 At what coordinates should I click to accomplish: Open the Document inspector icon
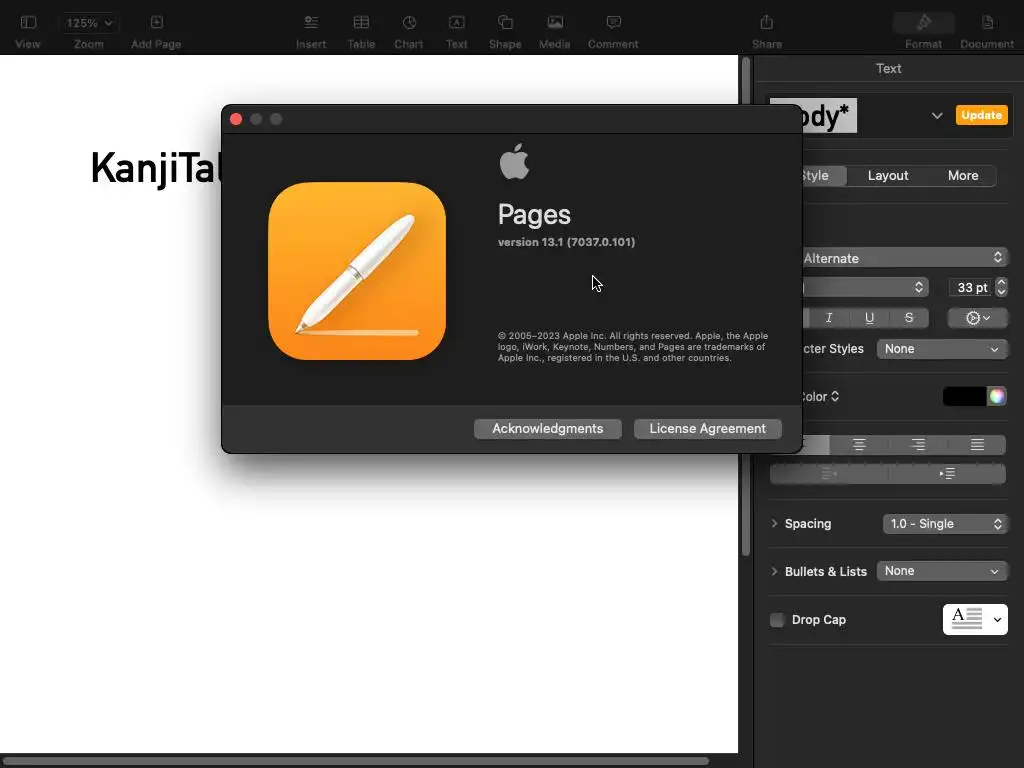coord(987,23)
